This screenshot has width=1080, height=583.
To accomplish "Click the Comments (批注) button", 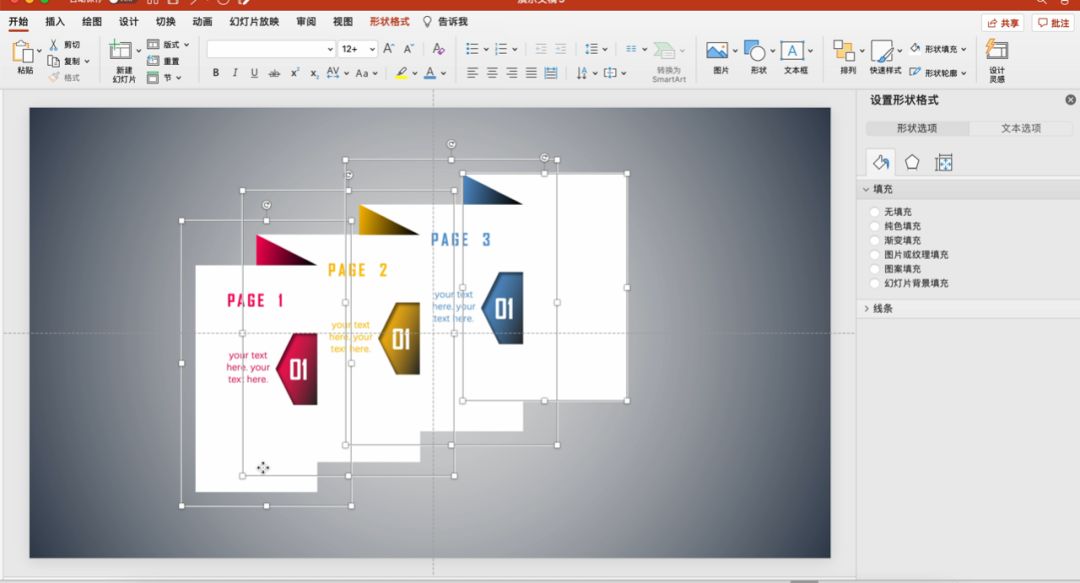I will 1053,23.
